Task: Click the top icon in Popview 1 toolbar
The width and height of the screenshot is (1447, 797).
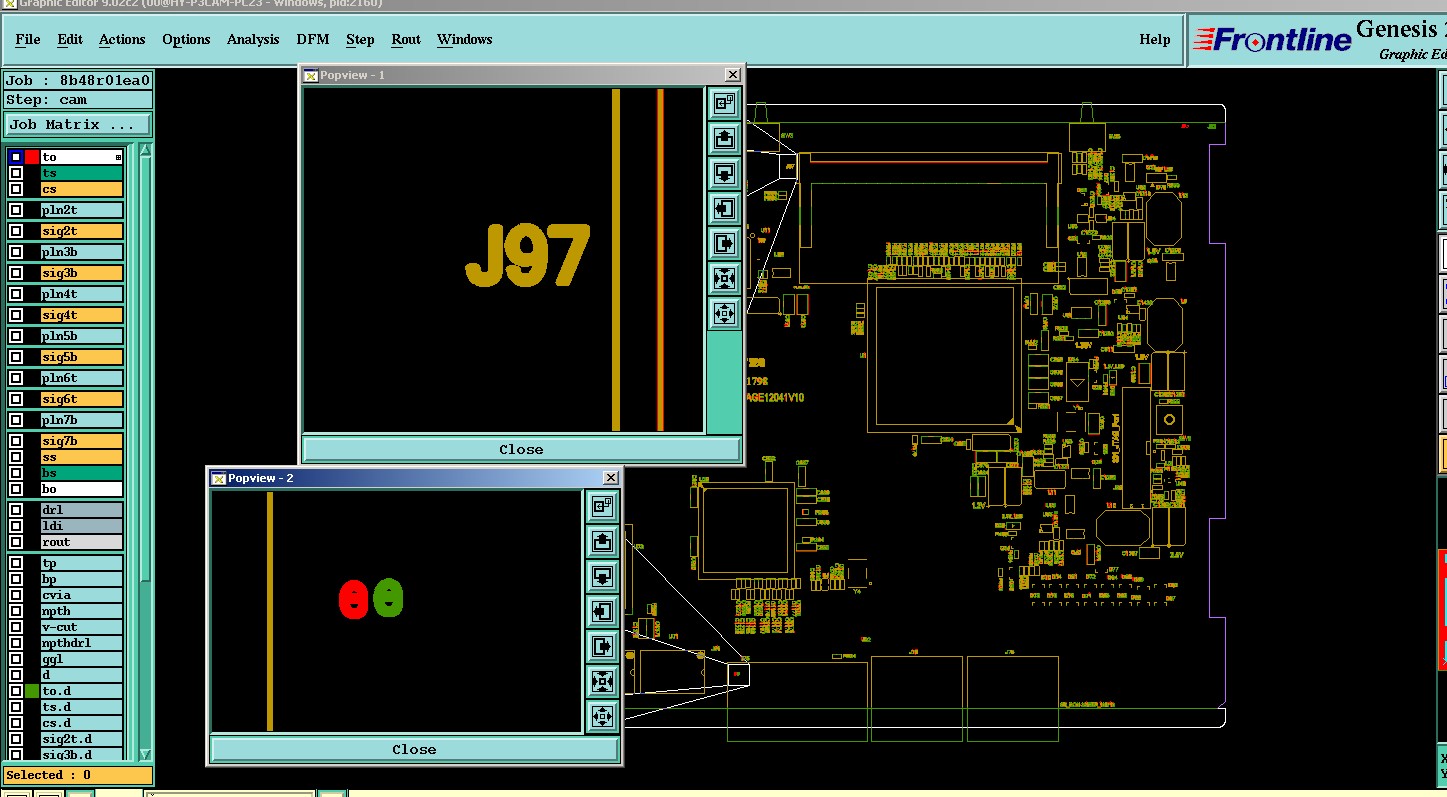Action: pyautogui.click(x=724, y=103)
